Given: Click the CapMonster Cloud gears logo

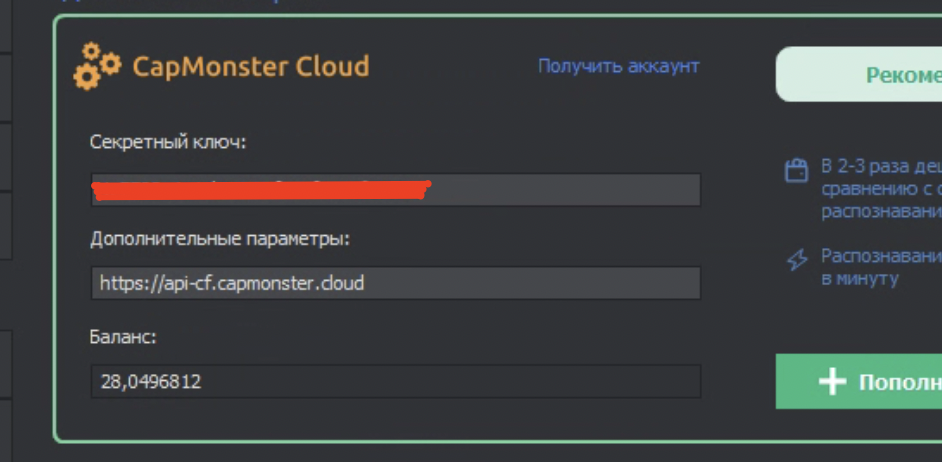Looking at the screenshot, I should coord(97,66).
